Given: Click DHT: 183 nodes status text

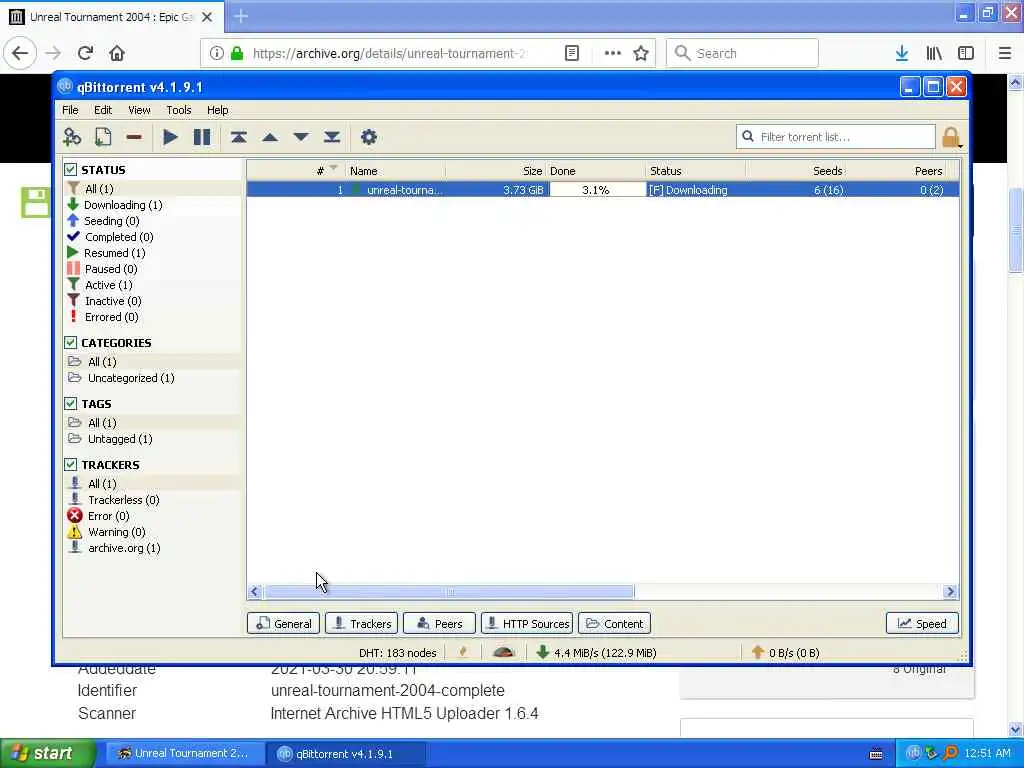Looking at the screenshot, I should [x=397, y=652].
